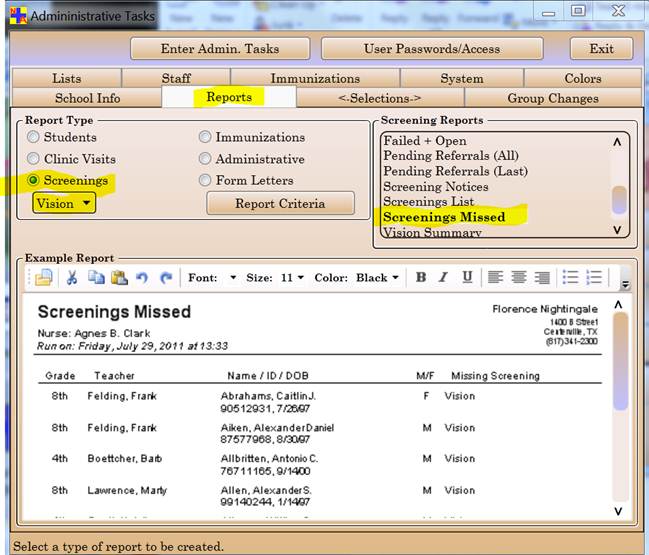Open the Colors tab
Image resolution: width=649 pixels, height=555 pixels.
(583, 78)
